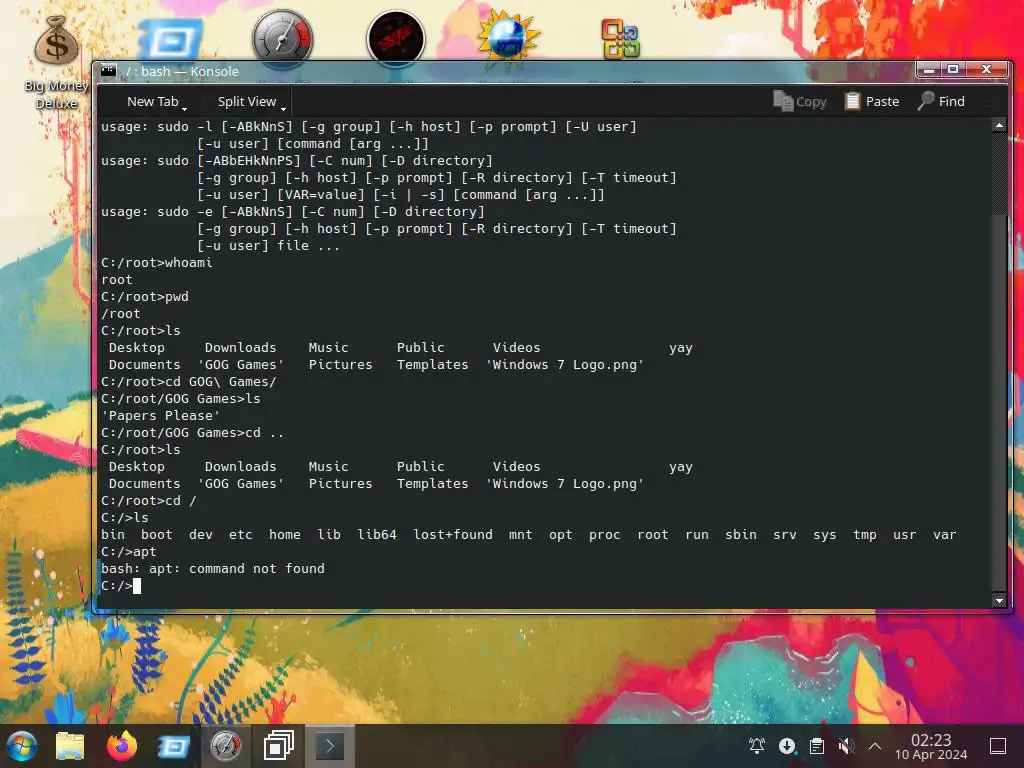
Task: Open Find with the magnifier icon
Action: pos(926,101)
